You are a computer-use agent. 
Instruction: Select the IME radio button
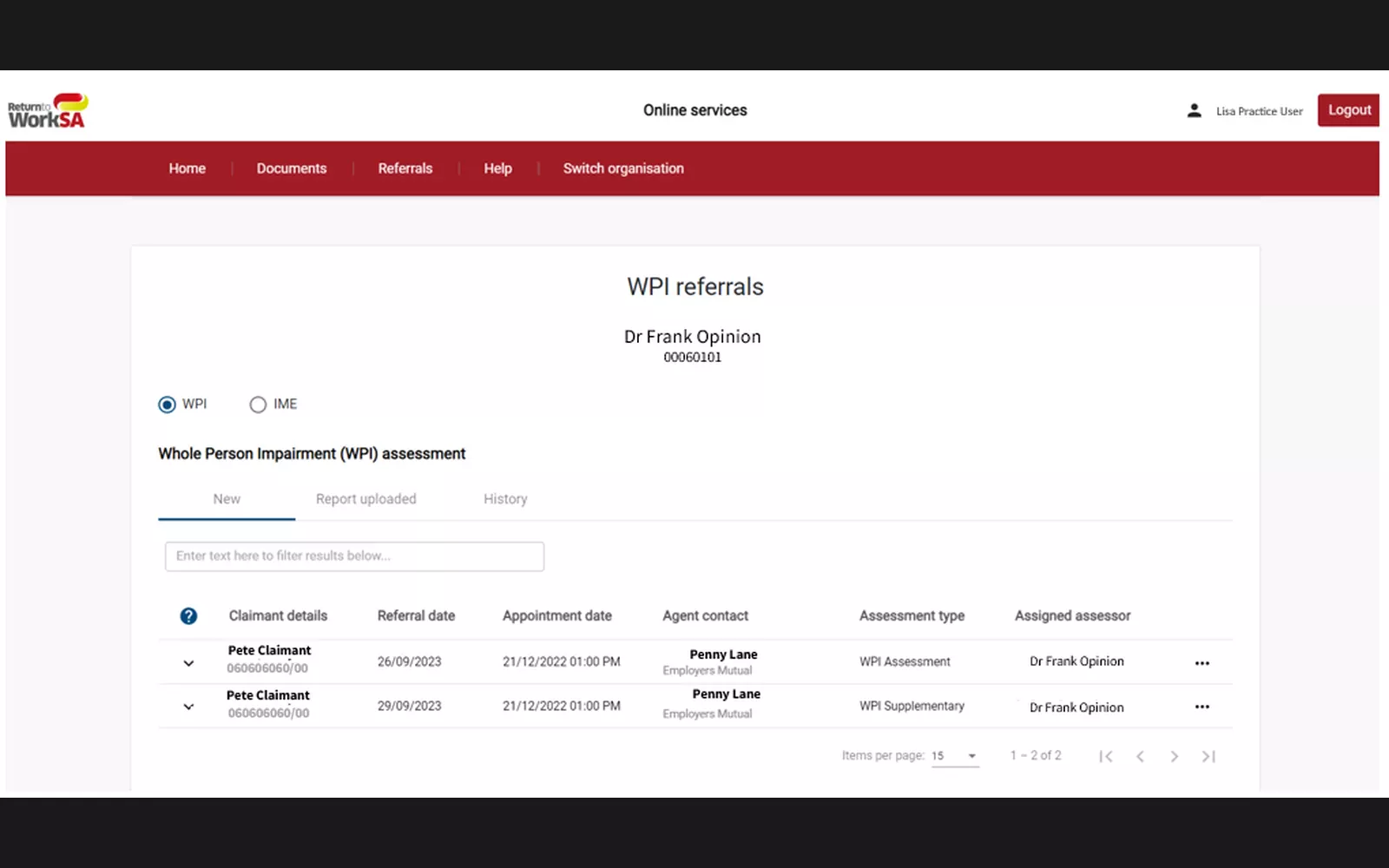coord(258,404)
